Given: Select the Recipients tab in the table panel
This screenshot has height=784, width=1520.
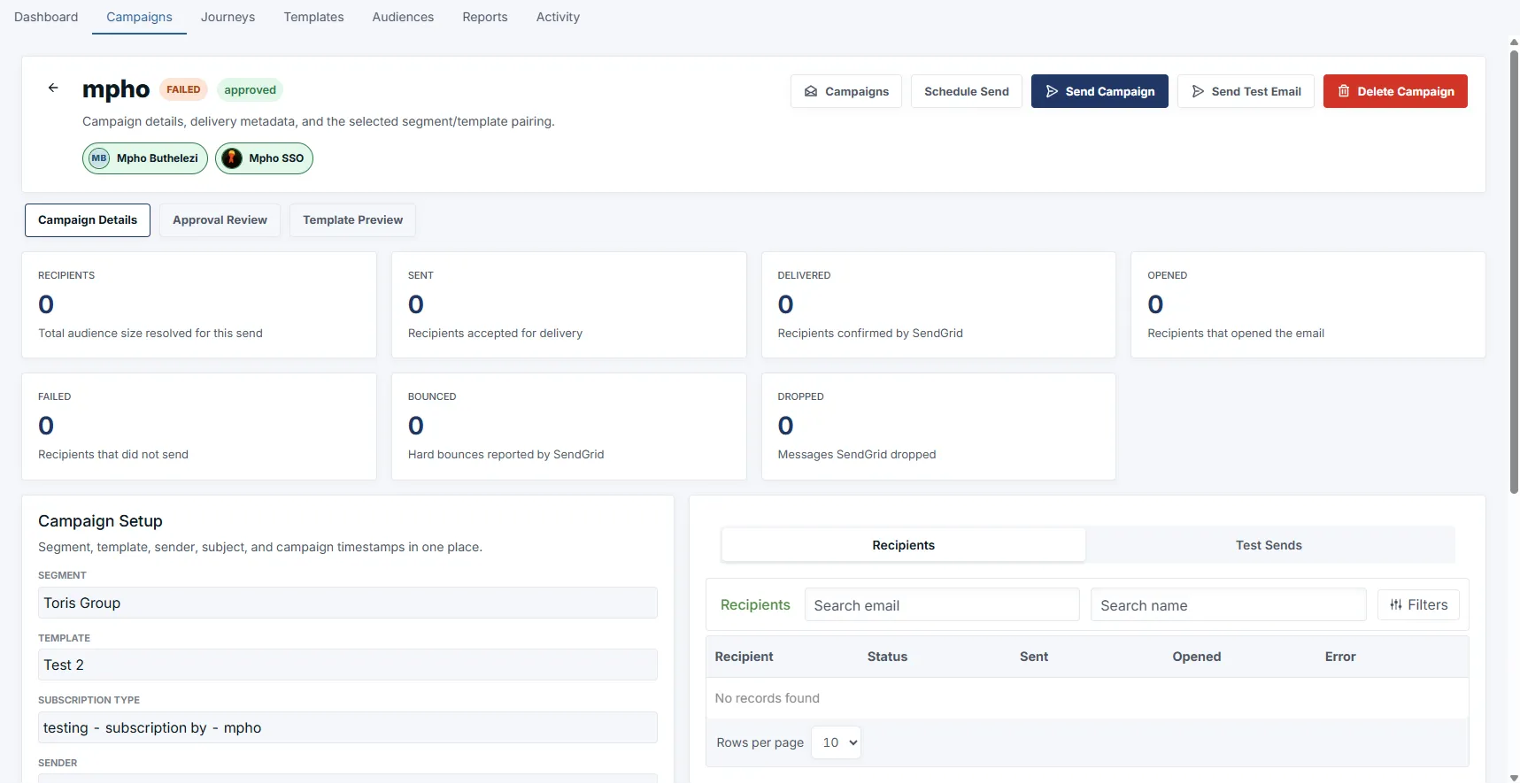Looking at the screenshot, I should pyautogui.click(x=903, y=545).
